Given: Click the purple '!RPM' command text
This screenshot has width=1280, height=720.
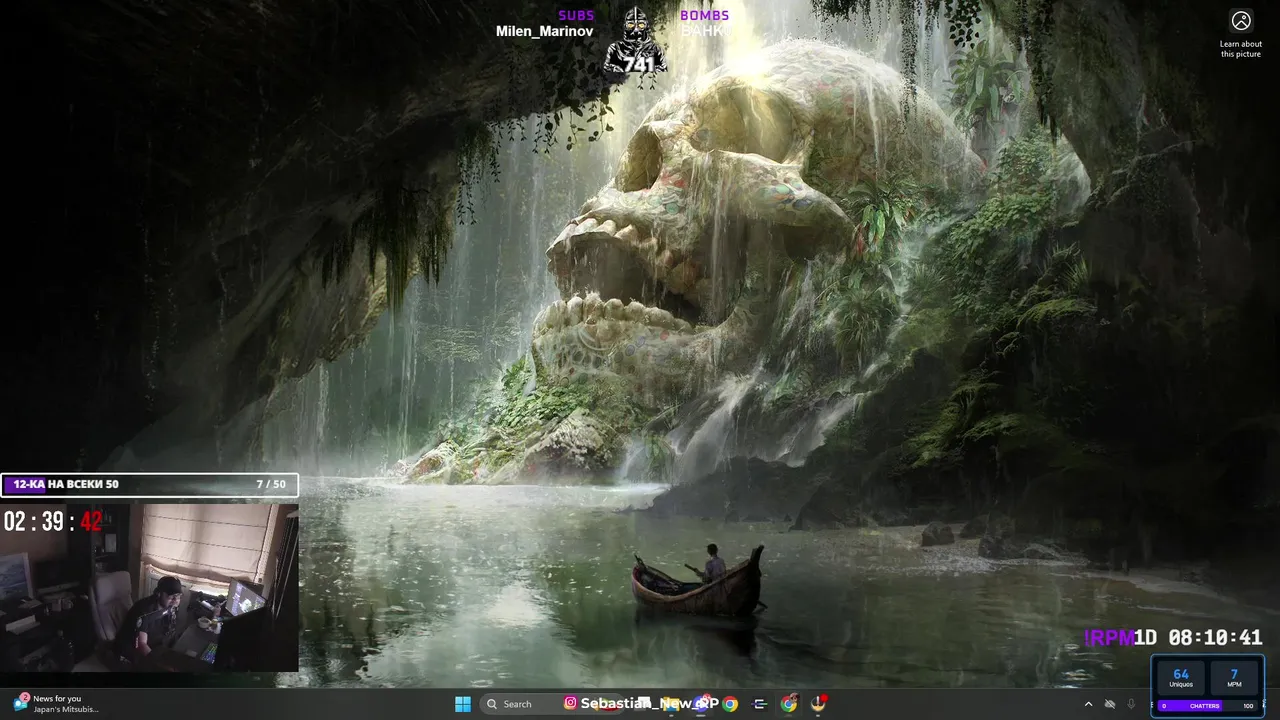Looking at the screenshot, I should pyautogui.click(x=1108, y=637).
